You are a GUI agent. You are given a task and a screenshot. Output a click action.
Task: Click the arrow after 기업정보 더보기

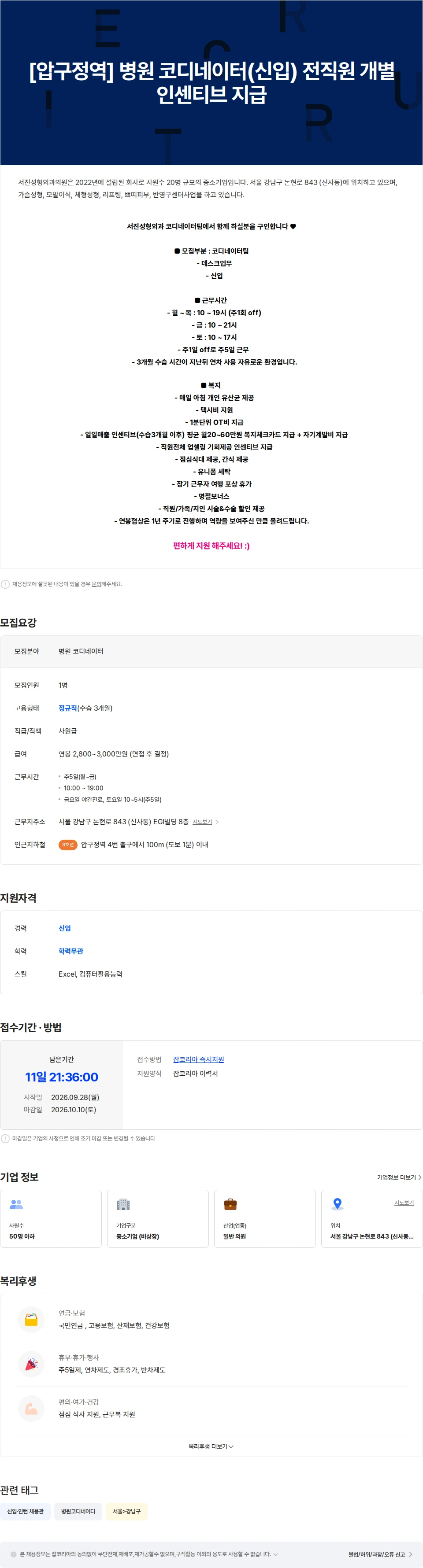tap(419, 1177)
